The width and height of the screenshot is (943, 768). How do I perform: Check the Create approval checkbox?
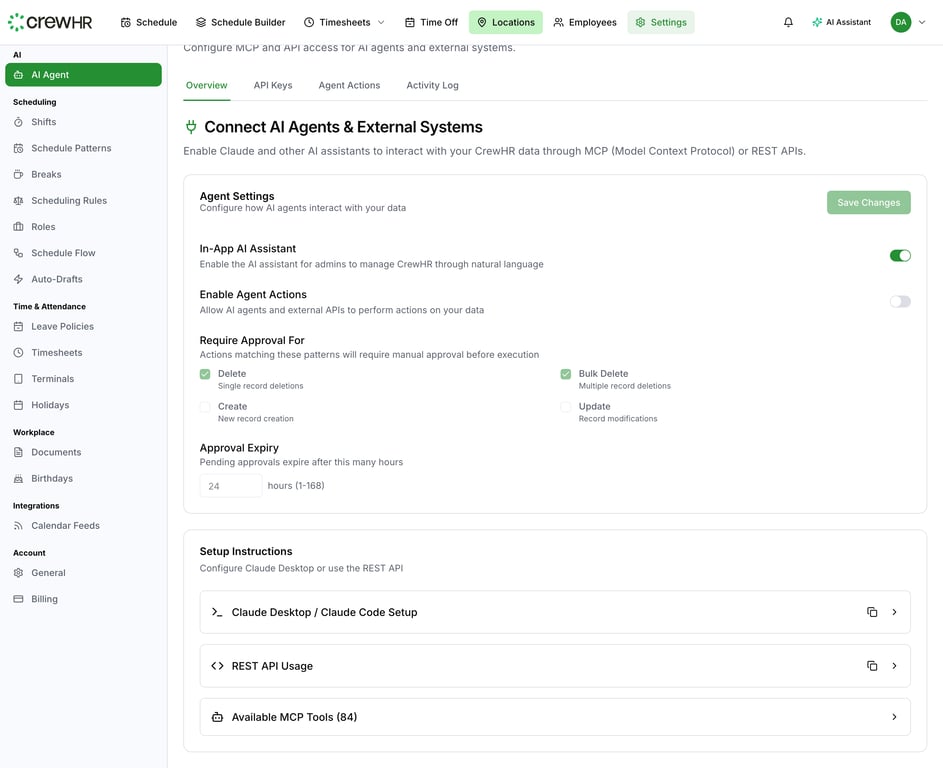[x=205, y=406]
